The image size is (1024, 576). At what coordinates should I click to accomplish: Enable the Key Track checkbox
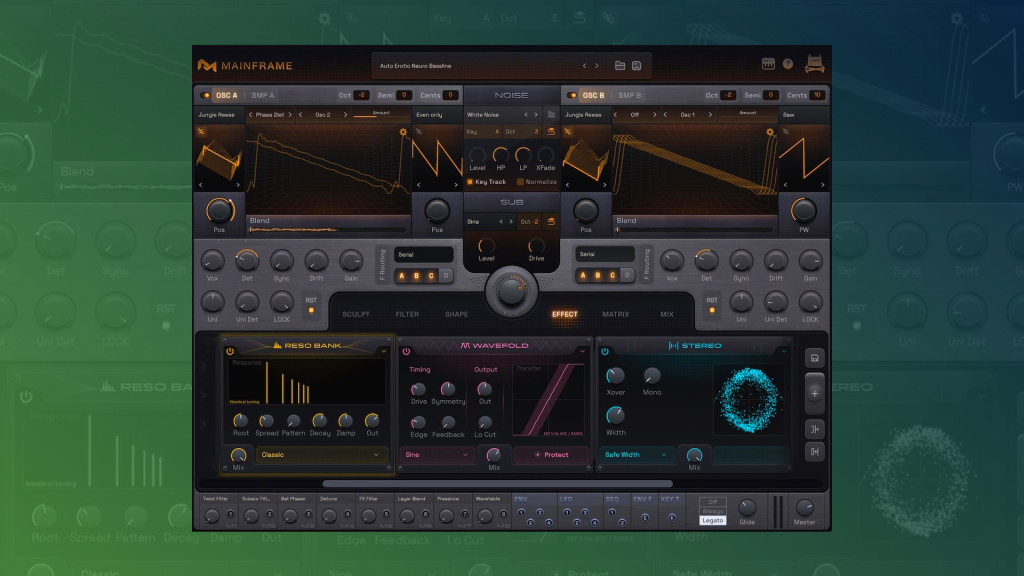coord(470,182)
